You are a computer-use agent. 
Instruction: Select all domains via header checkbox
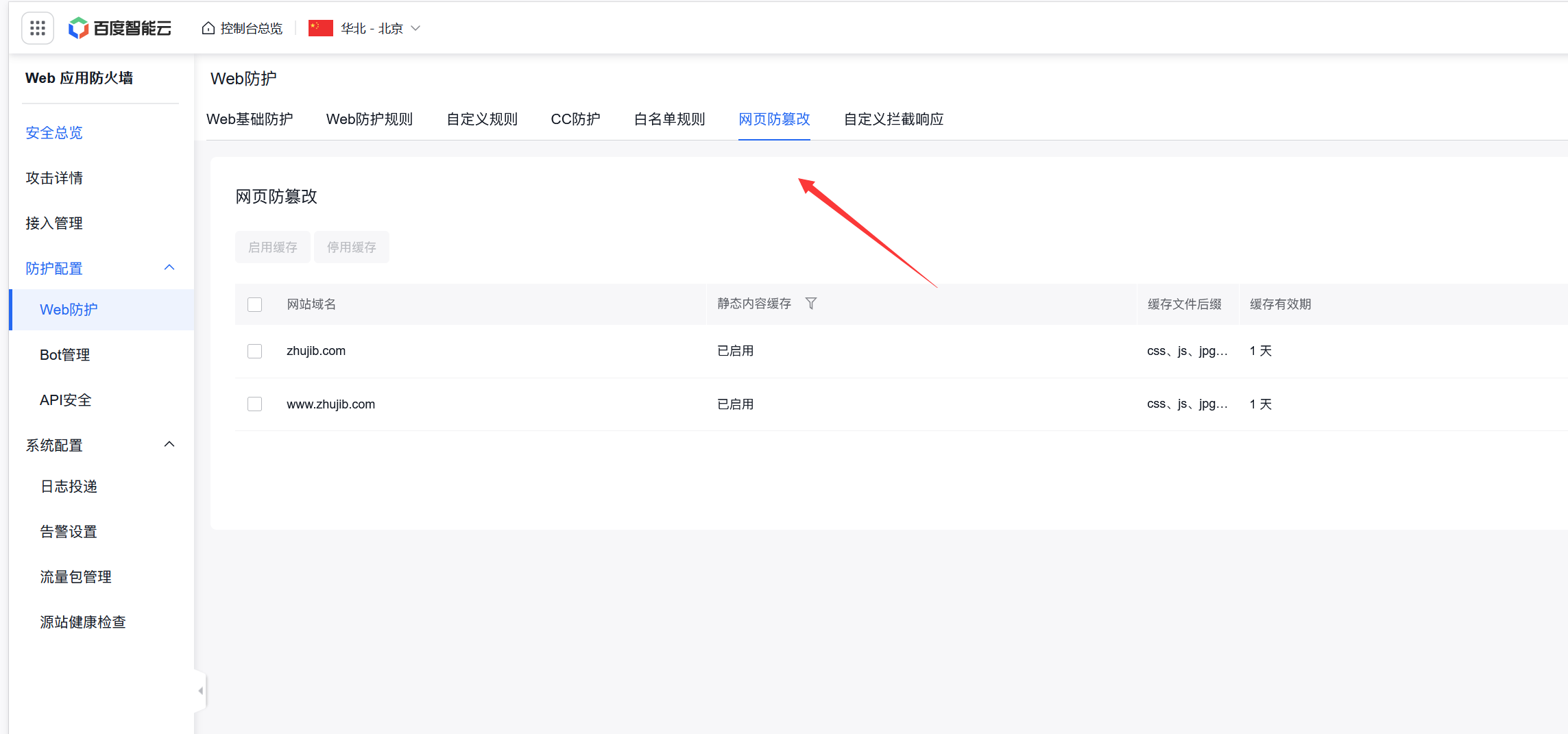tap(254, 304)
